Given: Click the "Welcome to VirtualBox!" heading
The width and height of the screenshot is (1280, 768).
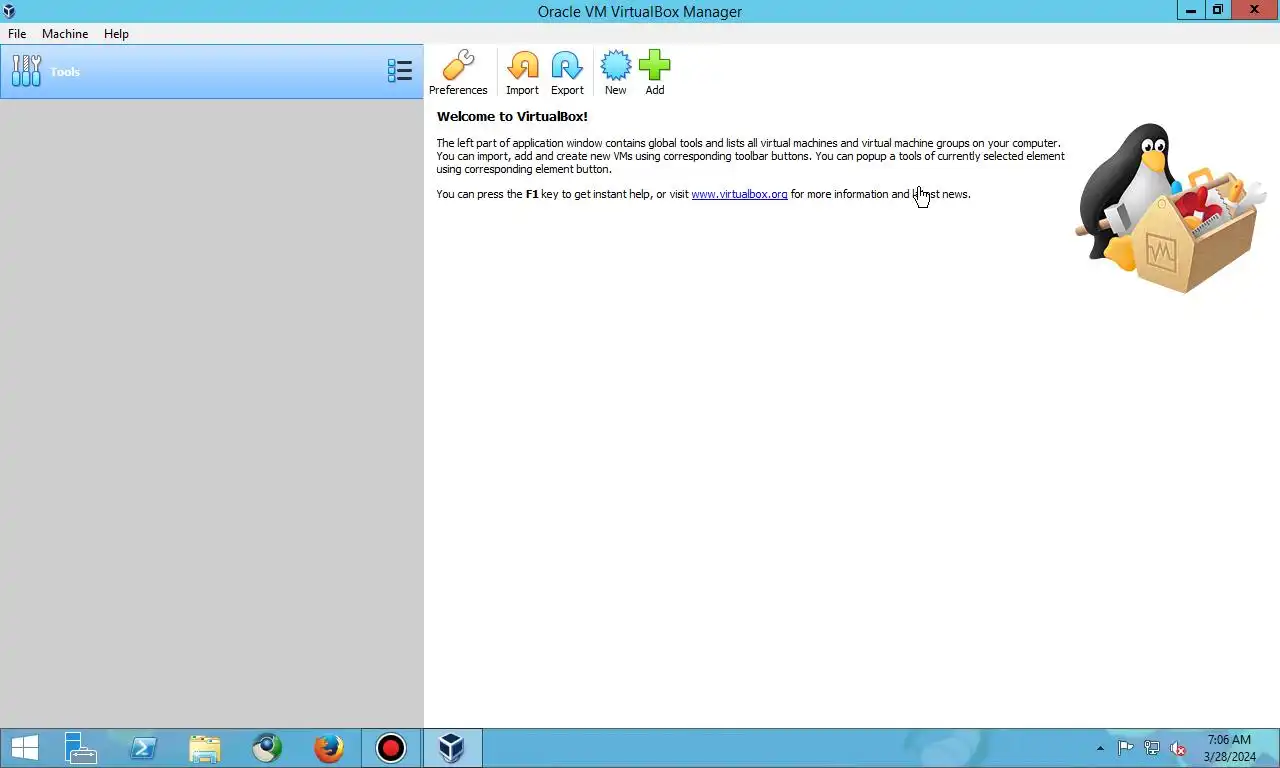Looking at the screenshot, I should click(512, 117).
